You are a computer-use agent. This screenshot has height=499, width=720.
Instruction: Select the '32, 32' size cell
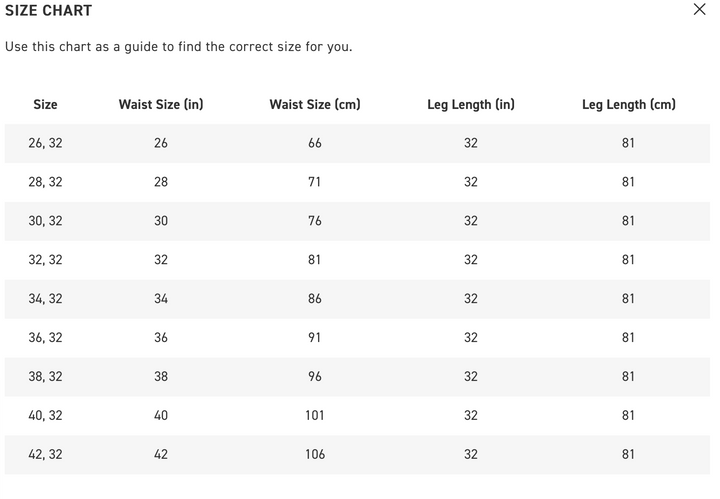(x=45, y=260)
